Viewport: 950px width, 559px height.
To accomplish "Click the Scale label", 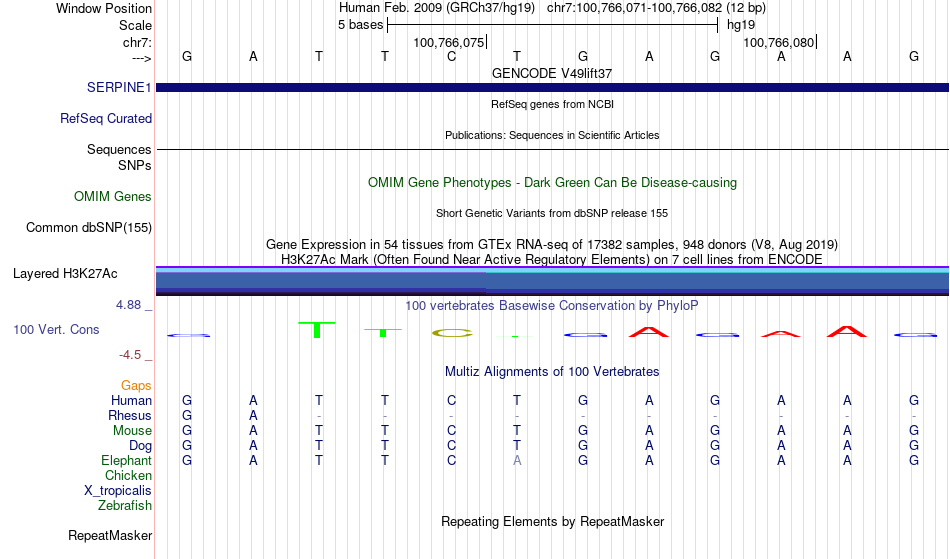I will (x=135, y=25).
